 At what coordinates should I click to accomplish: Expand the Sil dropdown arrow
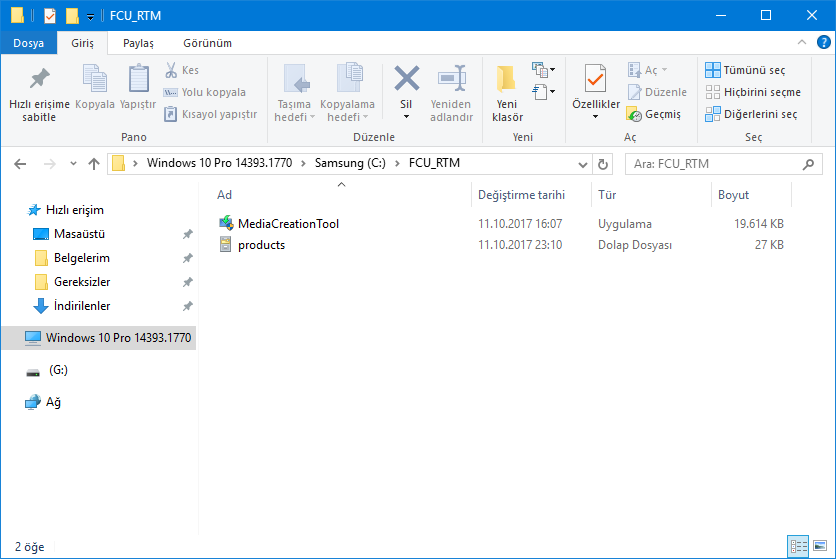tap(406, 117)
